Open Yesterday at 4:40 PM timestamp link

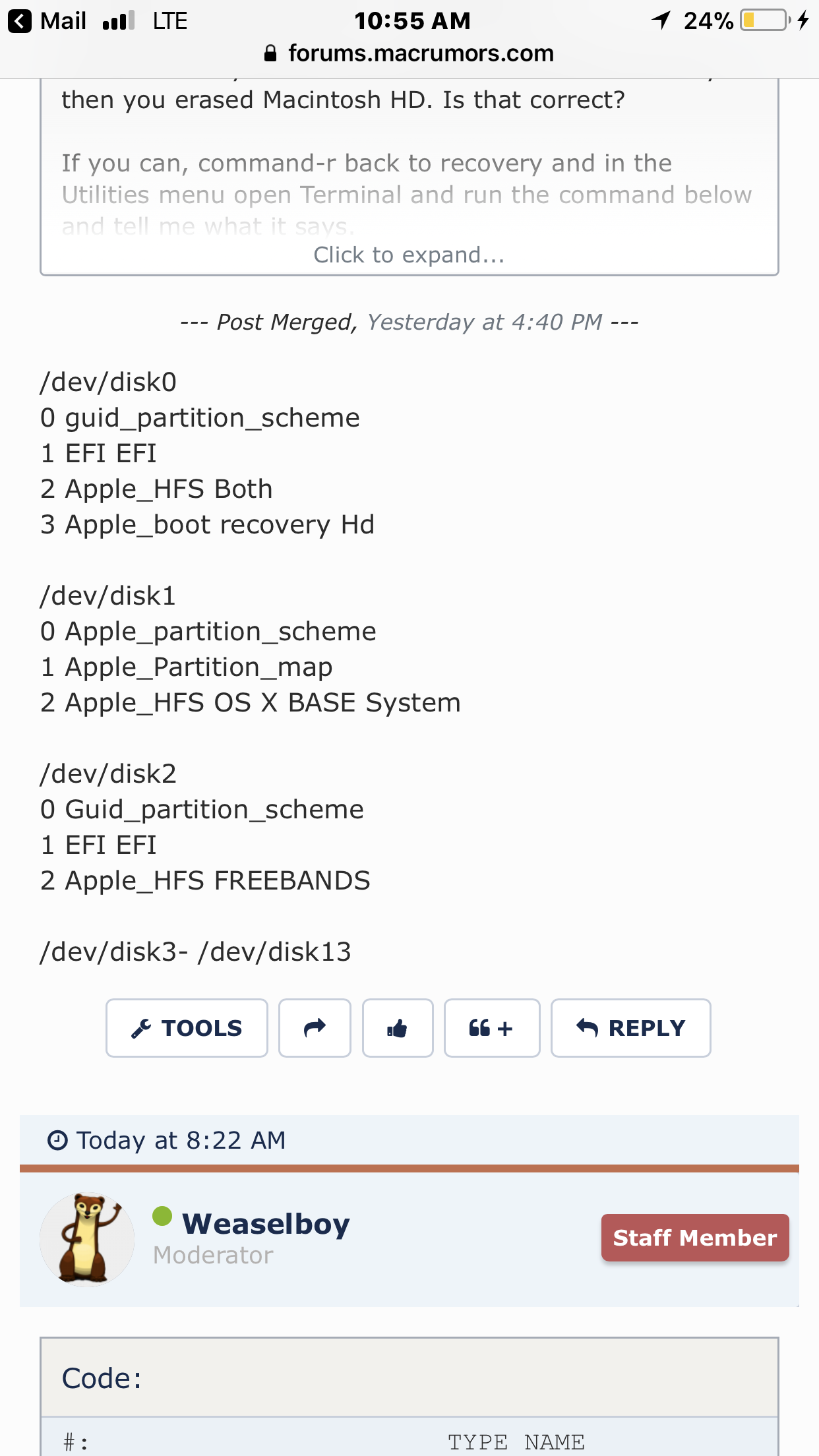[x=485, y=322]
